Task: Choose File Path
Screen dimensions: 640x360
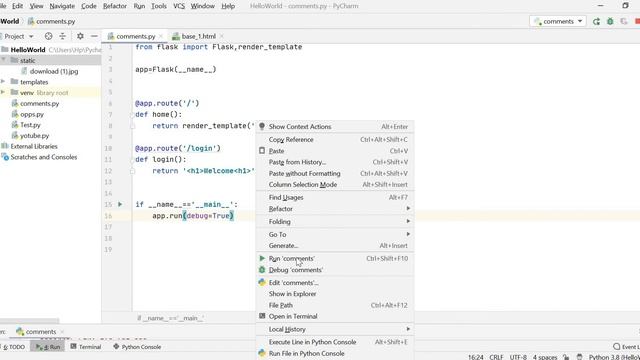Action: pyautogui.click(x=335, y=305)
